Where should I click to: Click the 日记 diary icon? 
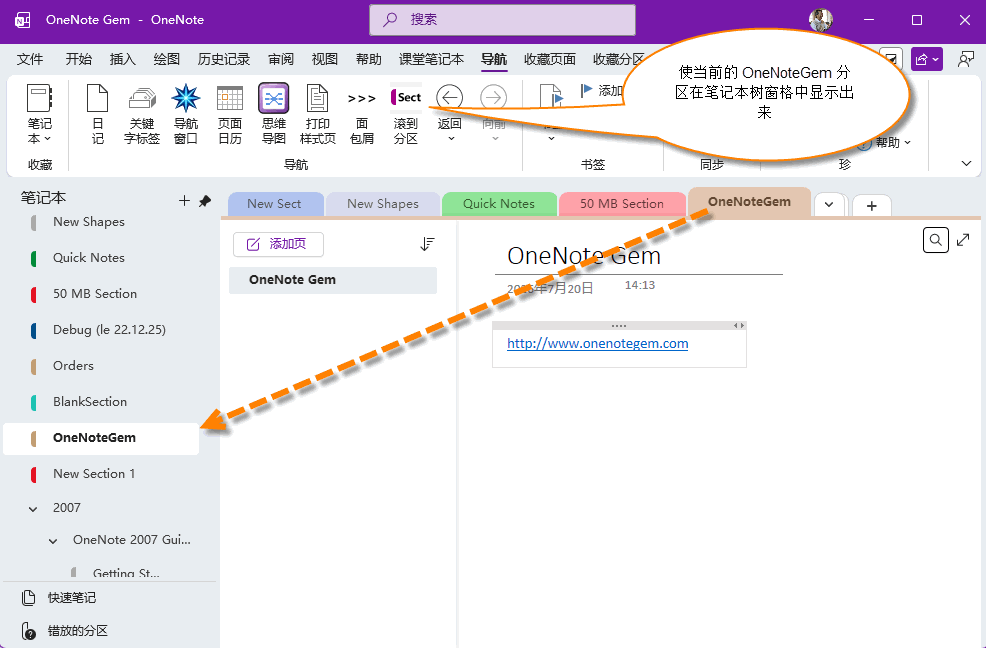click(97, 115)
